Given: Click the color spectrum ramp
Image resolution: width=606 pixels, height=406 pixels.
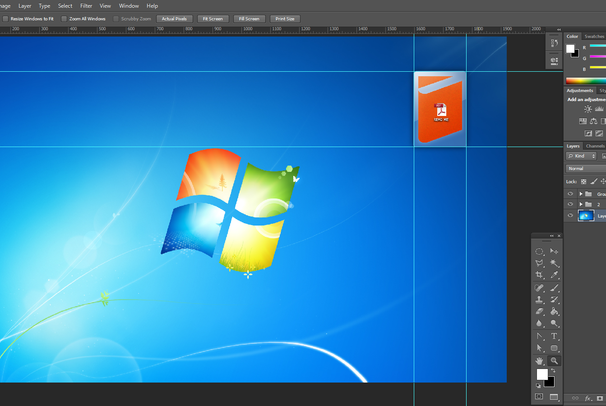Looking at the screenshot, I should (586, 81).
